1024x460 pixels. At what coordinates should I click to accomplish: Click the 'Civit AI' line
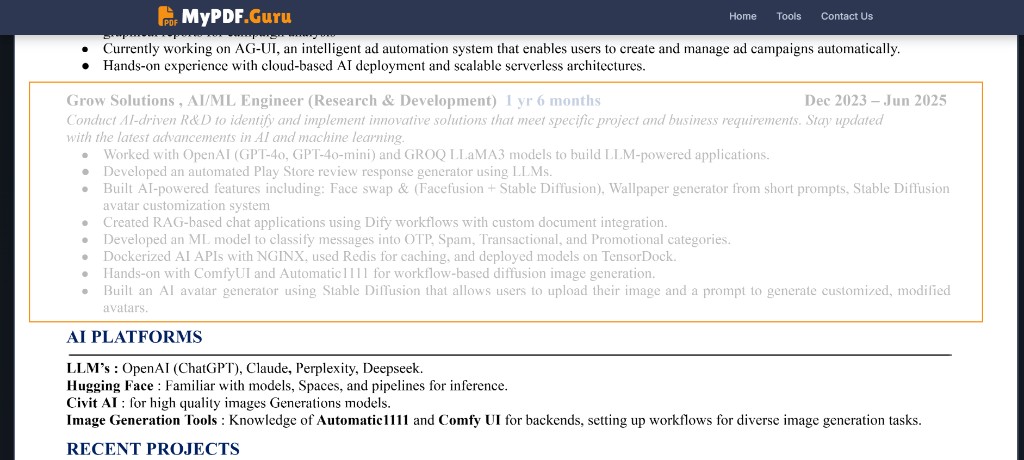(x=229, y=402)
